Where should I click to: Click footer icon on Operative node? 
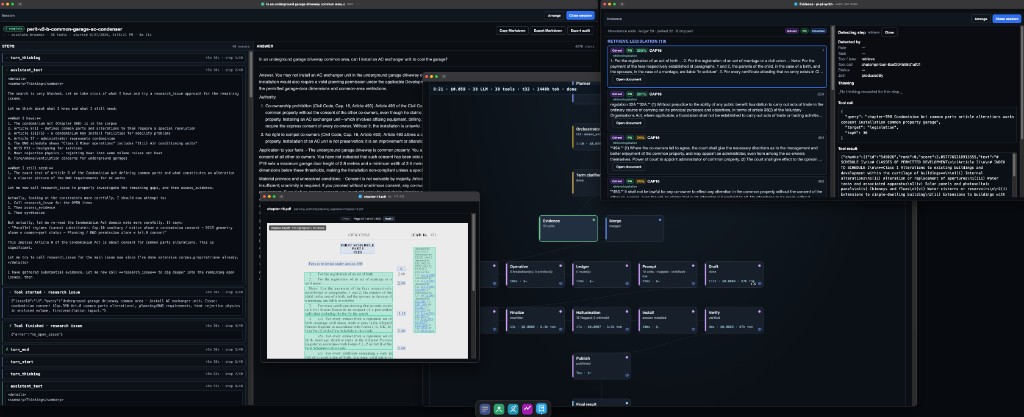tap(560, 283)
